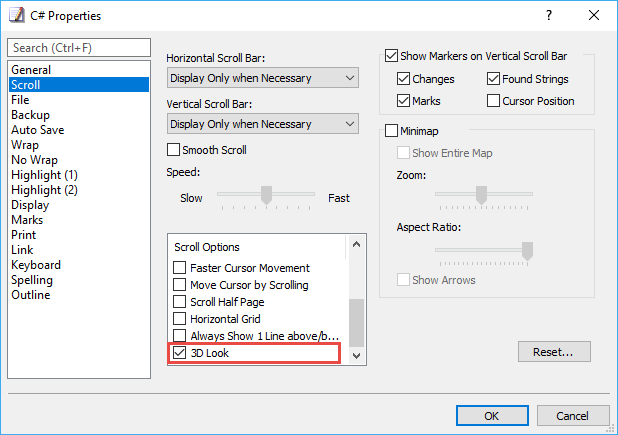This screenshot has width=618, height=435.
Task: Open the Highlight (2) category
Action: pyautogui.click(x=79, y=190)
